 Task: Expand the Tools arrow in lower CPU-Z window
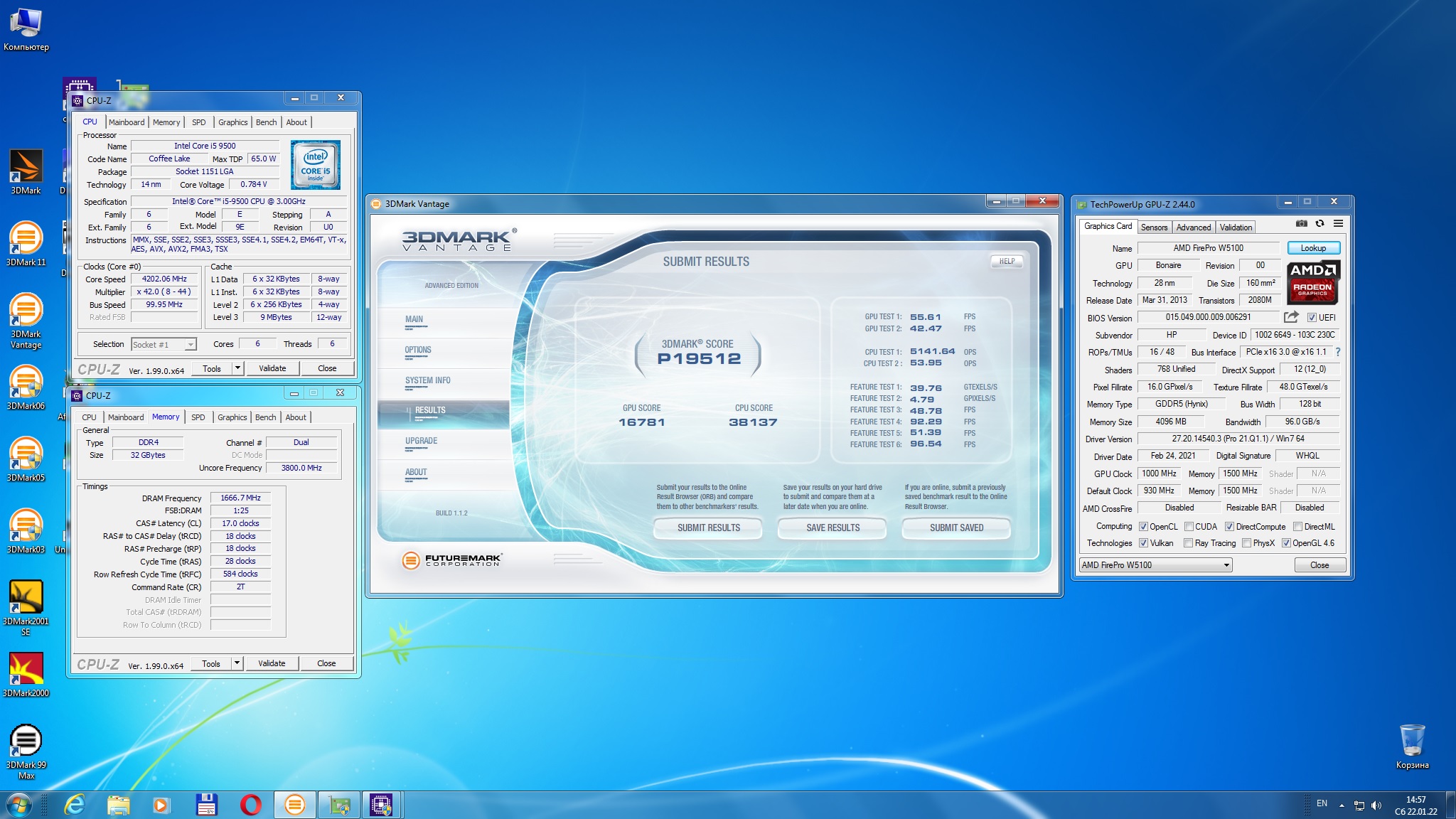coord(237,663)
